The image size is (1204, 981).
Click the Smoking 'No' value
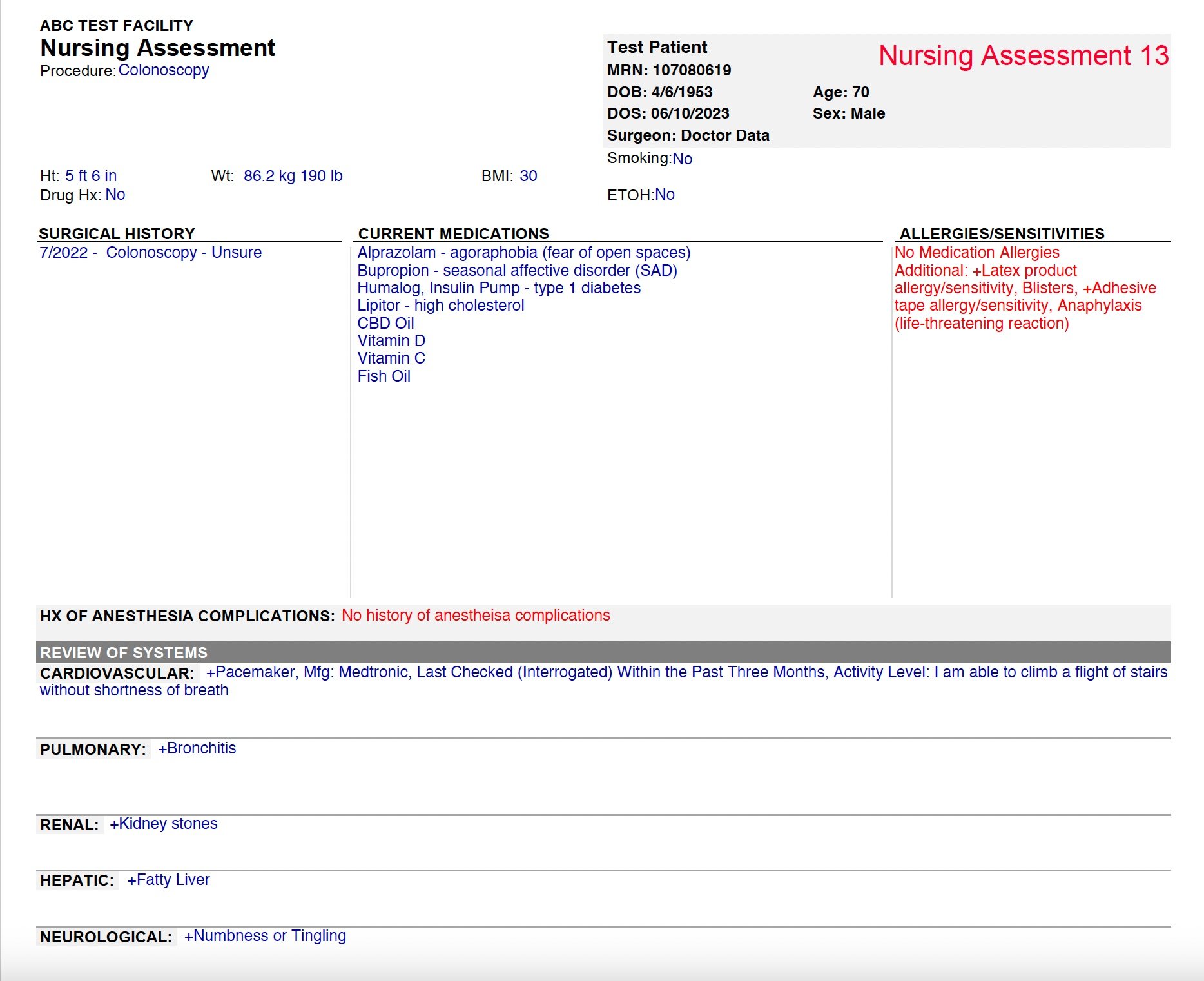(683, 159)
